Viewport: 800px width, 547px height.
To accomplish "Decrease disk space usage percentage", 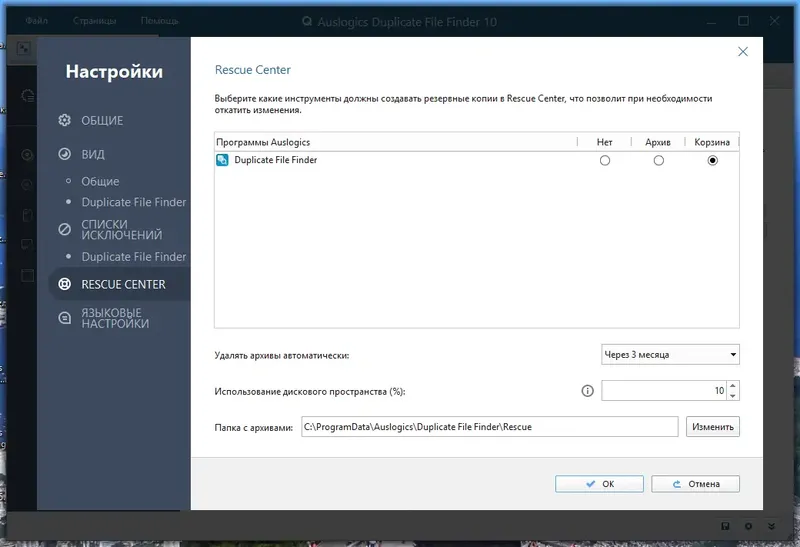I will [733, 395].
